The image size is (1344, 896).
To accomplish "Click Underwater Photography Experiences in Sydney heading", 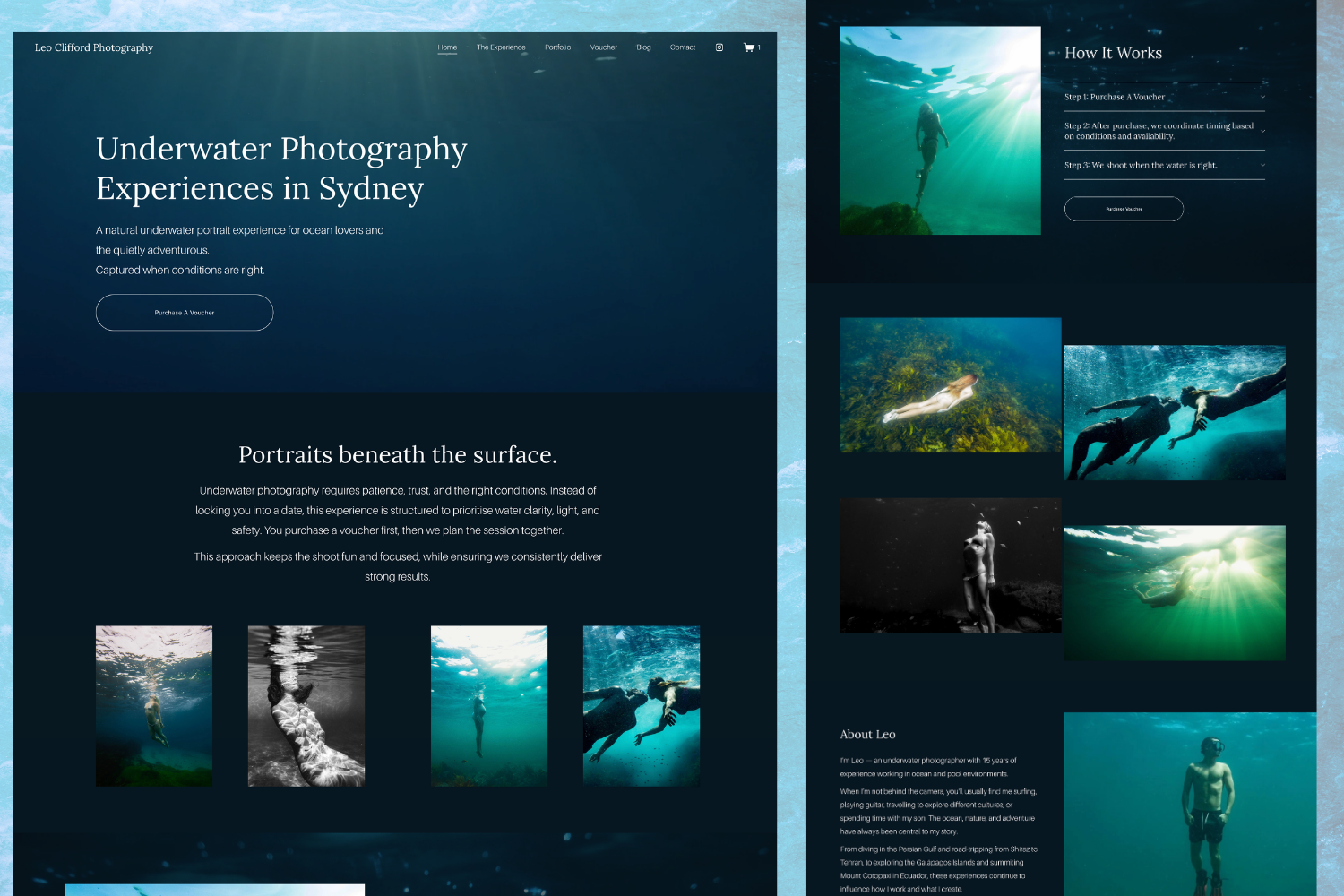I will (x=281, y=168).
